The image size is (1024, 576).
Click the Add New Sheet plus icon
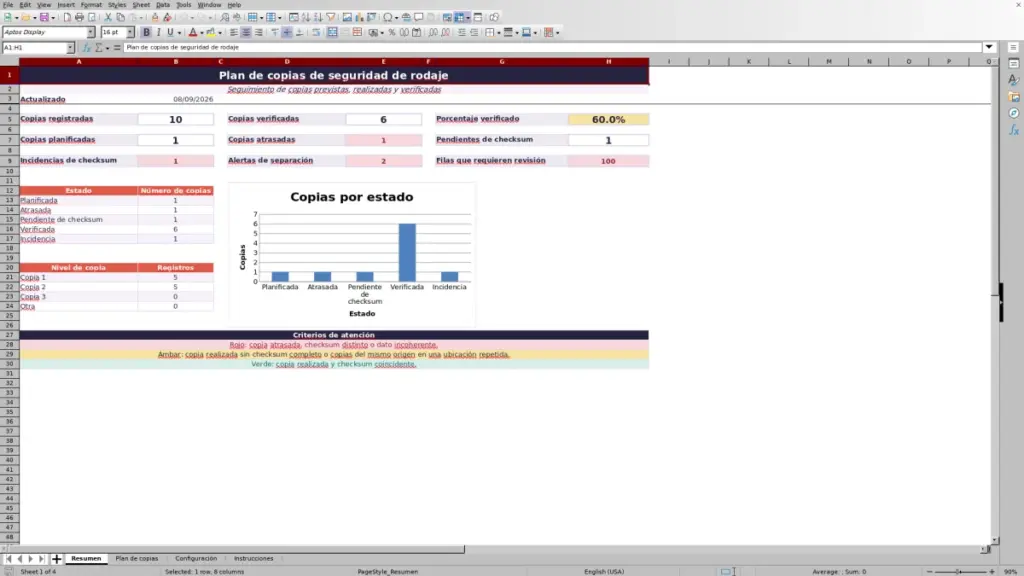click(x=56, y=558)
